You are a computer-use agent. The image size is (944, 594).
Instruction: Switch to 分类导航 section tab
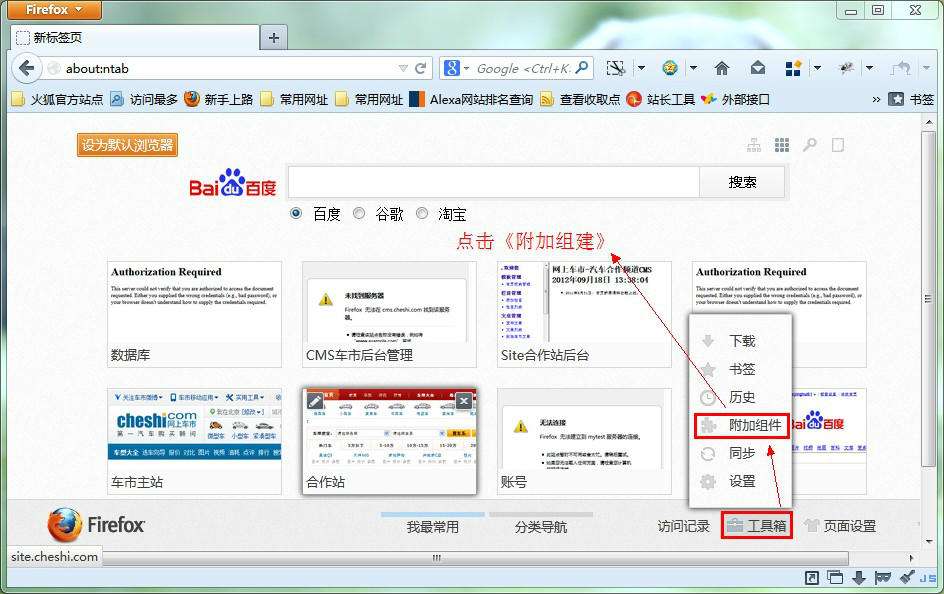point(541,527)
